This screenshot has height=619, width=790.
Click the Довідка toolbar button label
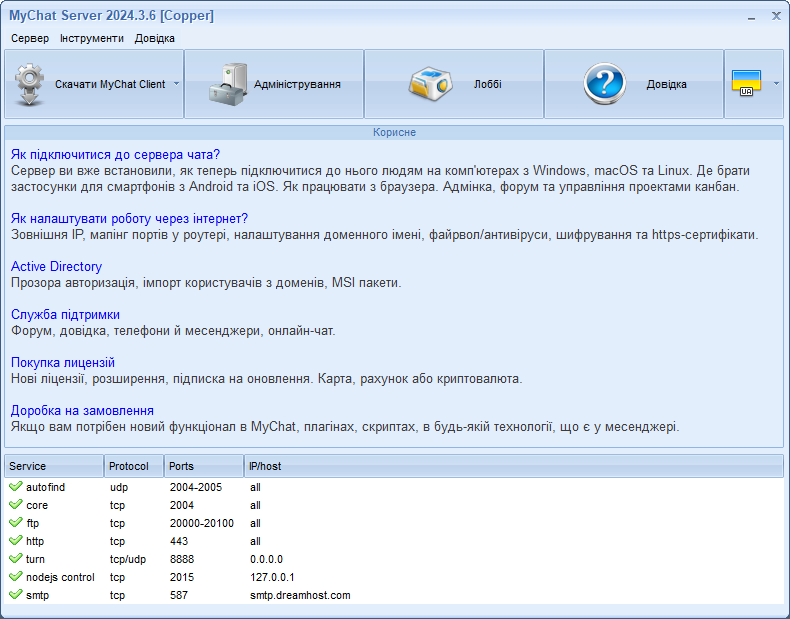[x=667, y=84]
